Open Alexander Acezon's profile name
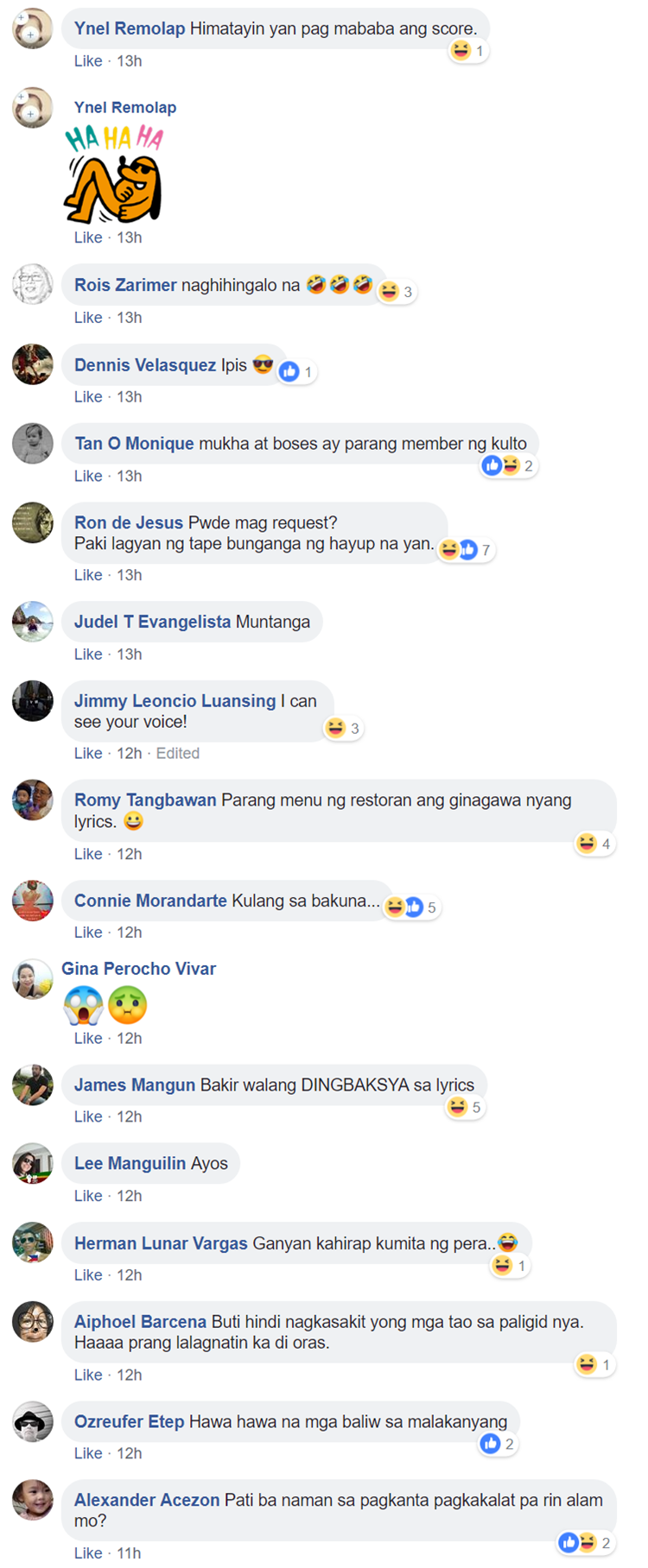Viewport: 648px width, 1568px height. tap(147, 1501)
